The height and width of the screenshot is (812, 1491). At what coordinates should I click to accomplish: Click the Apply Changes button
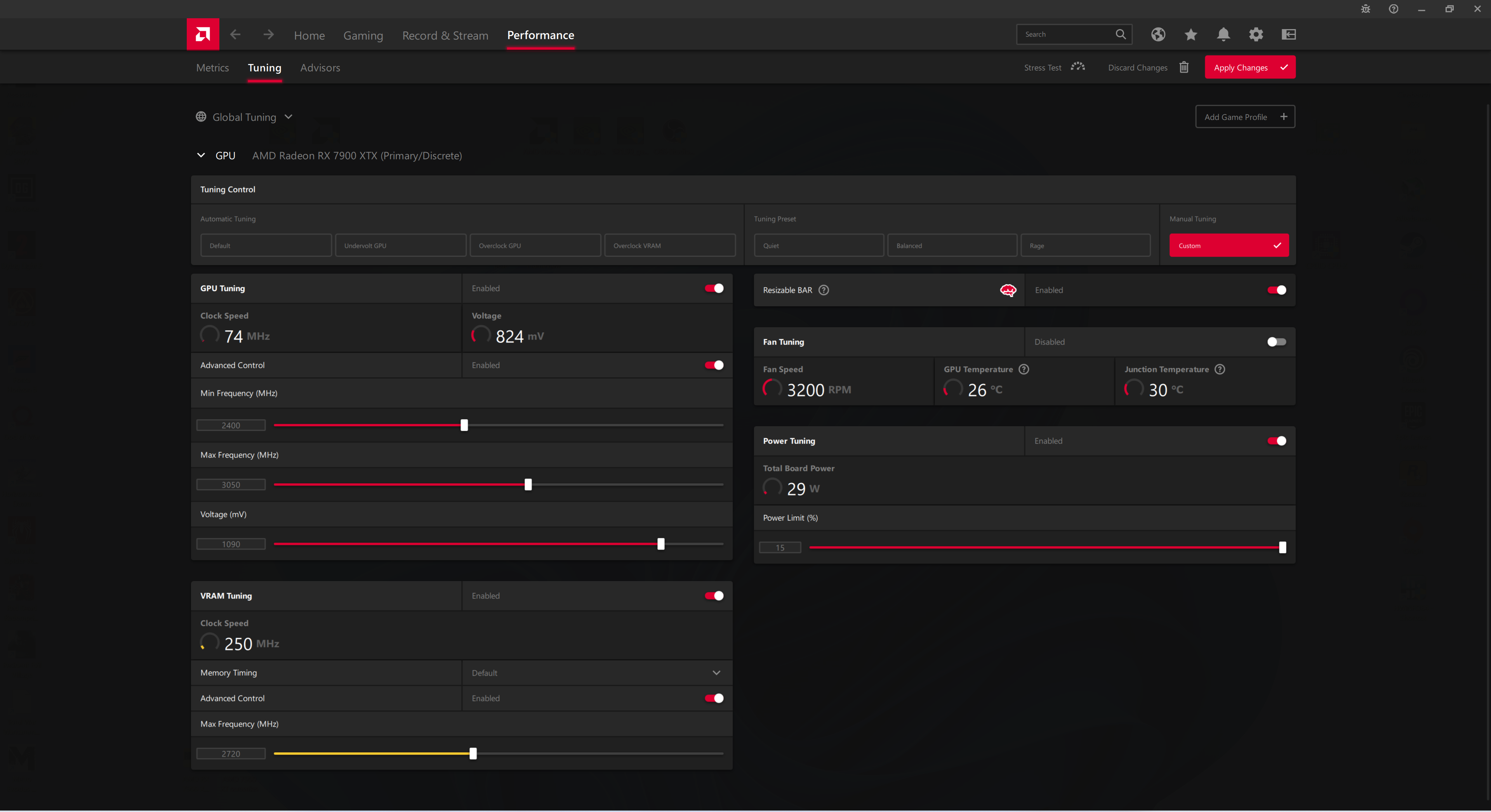click(x=1249, y=68)
